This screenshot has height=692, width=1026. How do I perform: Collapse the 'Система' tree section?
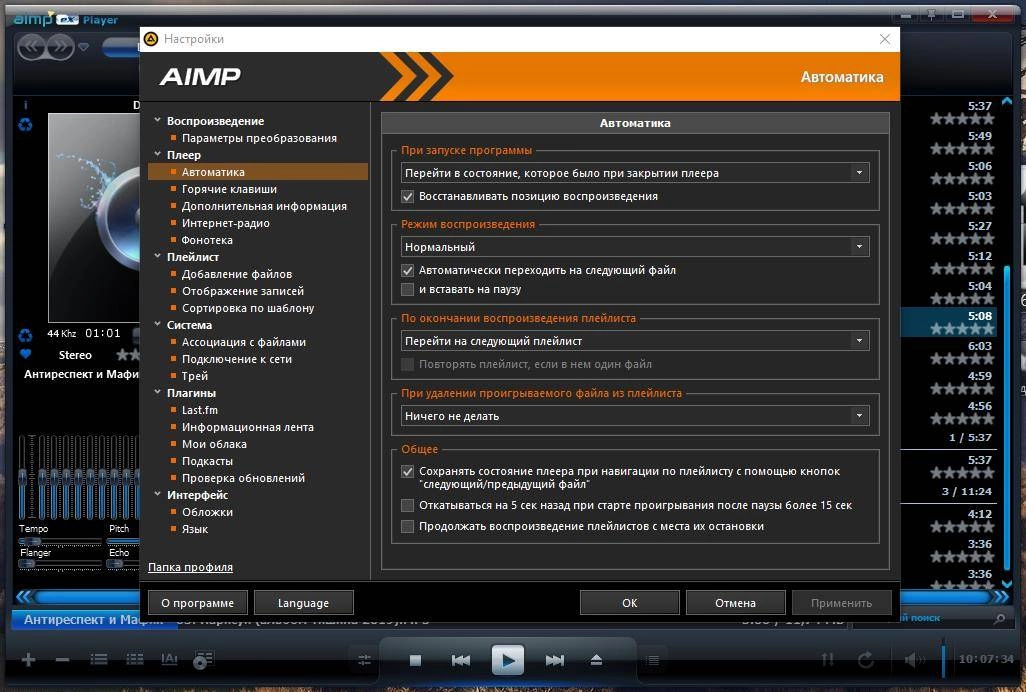158,324
